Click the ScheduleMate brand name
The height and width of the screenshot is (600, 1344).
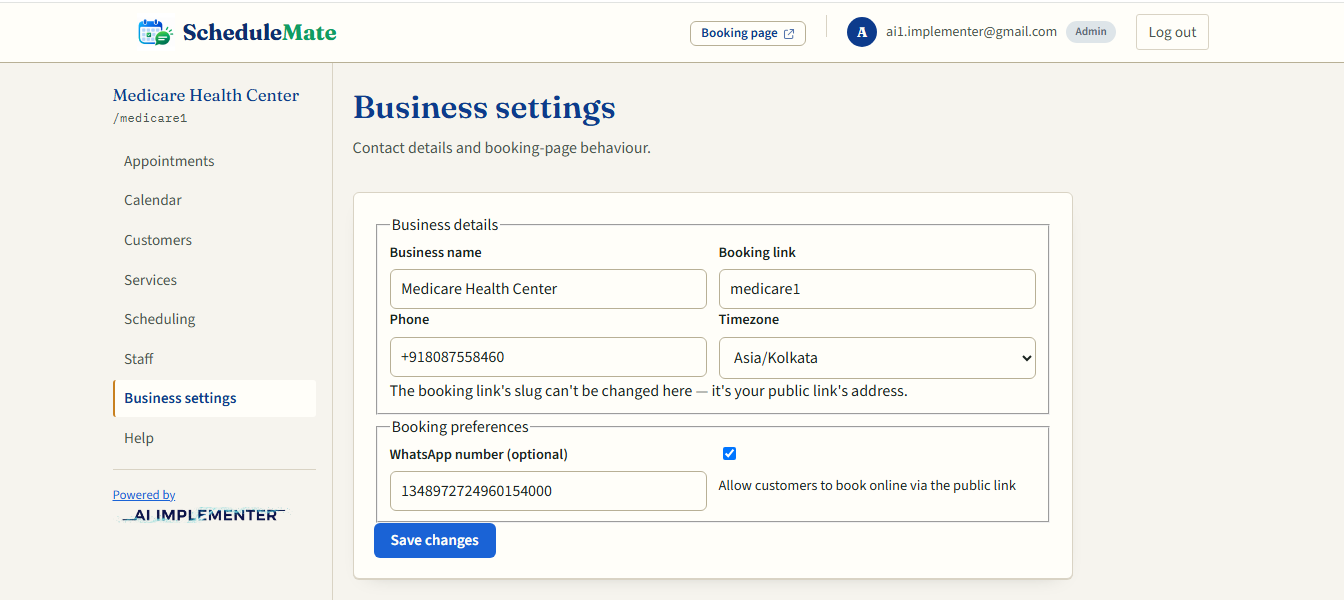[259, 32]
